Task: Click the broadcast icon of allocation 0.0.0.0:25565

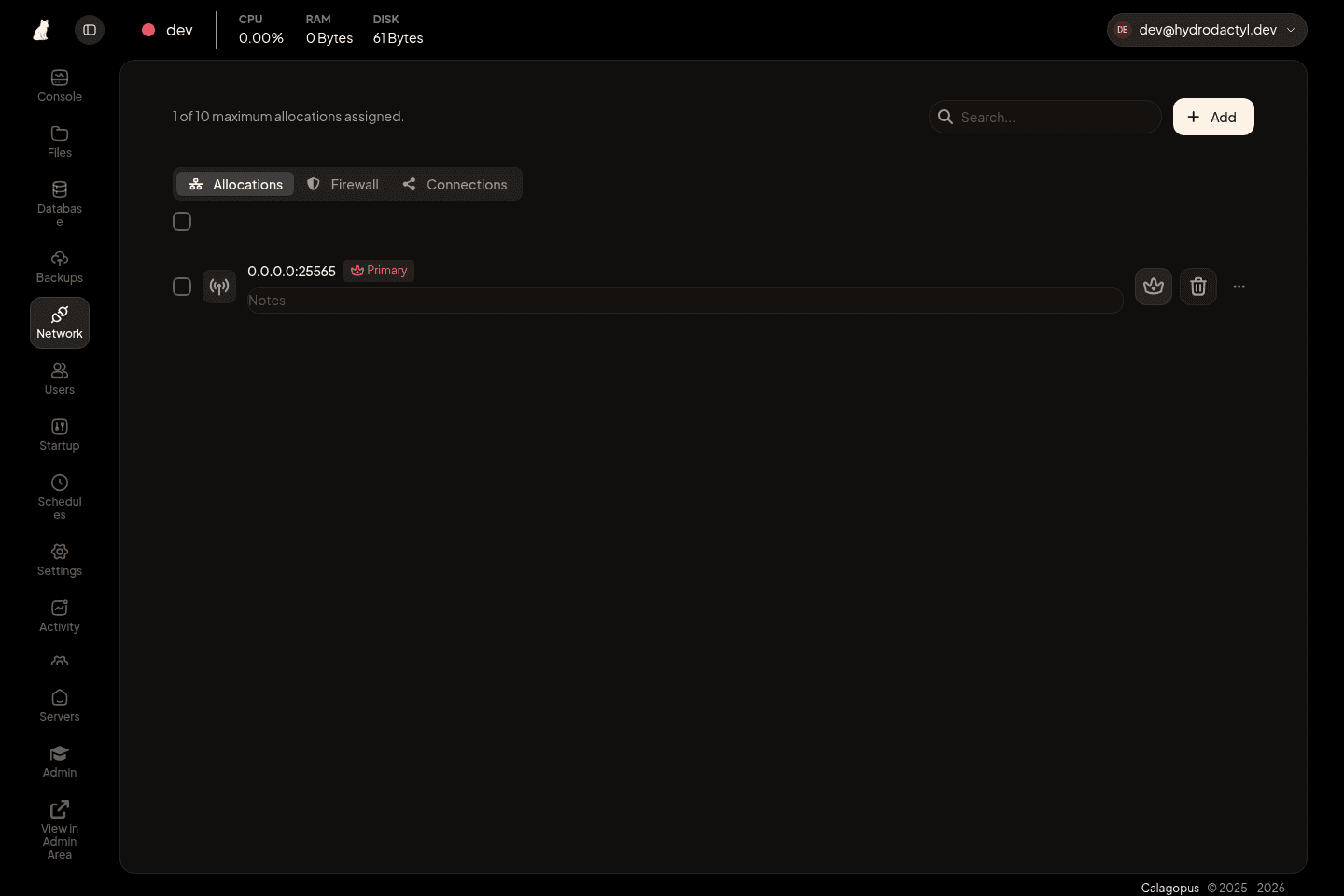Action: coord(219,287)
